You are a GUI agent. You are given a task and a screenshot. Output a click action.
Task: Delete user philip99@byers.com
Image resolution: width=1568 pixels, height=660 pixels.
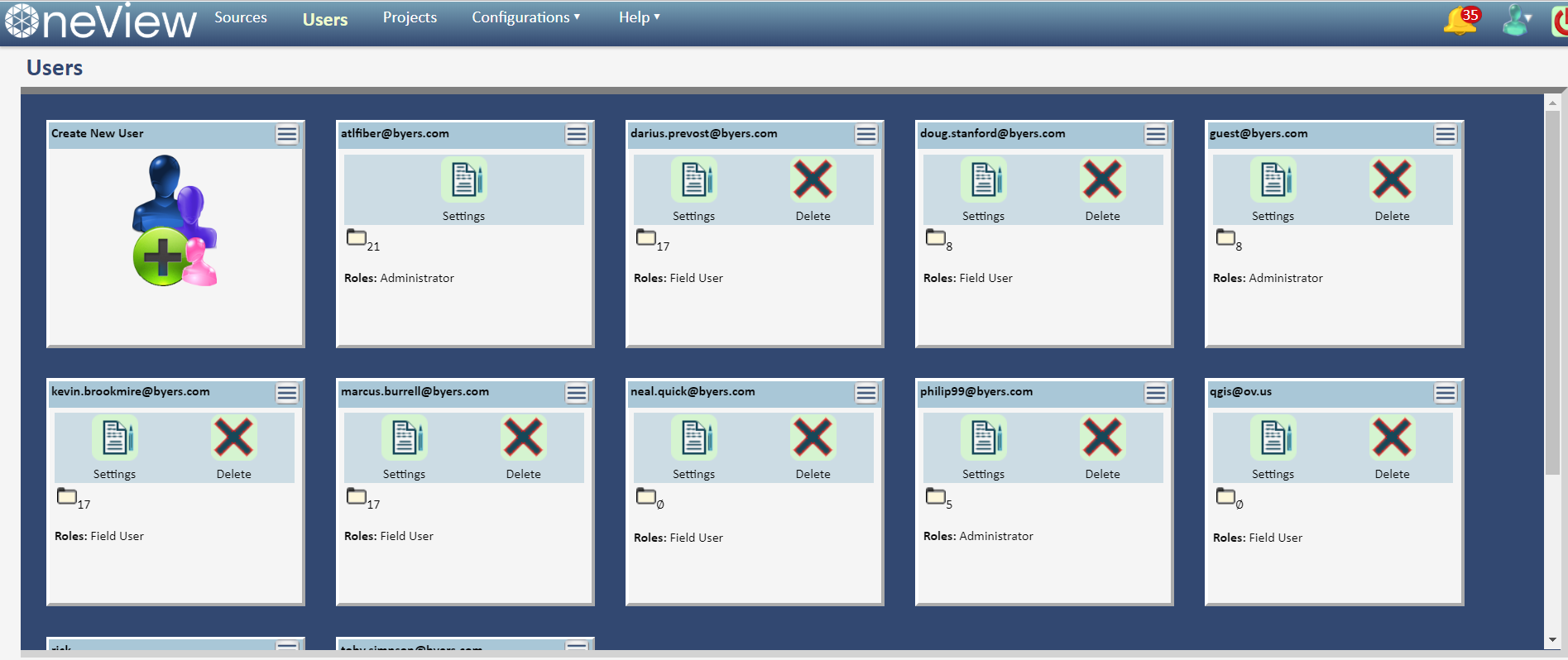click(1102, 438)
